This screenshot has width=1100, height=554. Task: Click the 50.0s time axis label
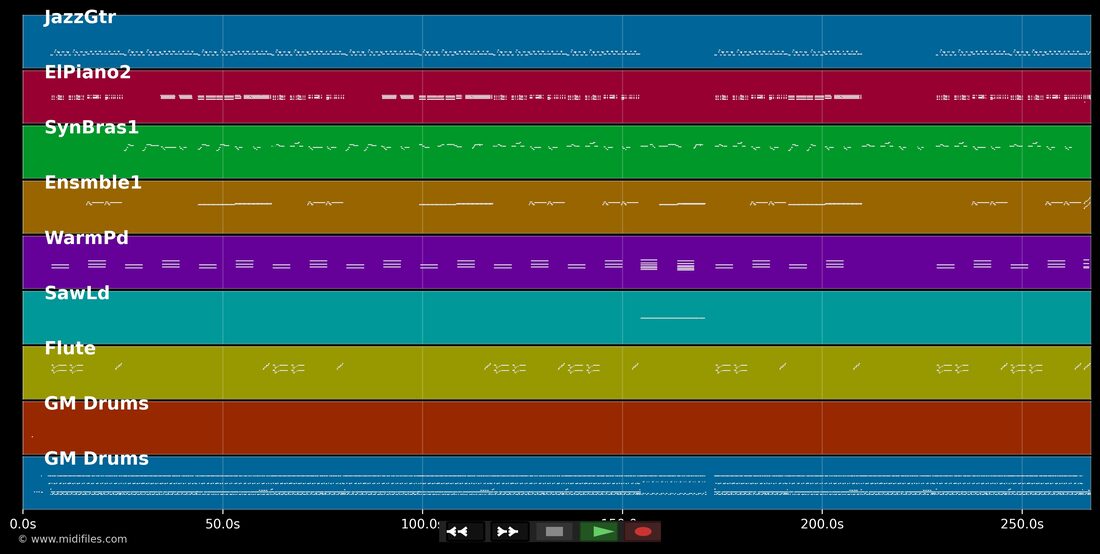pos(223,524)
